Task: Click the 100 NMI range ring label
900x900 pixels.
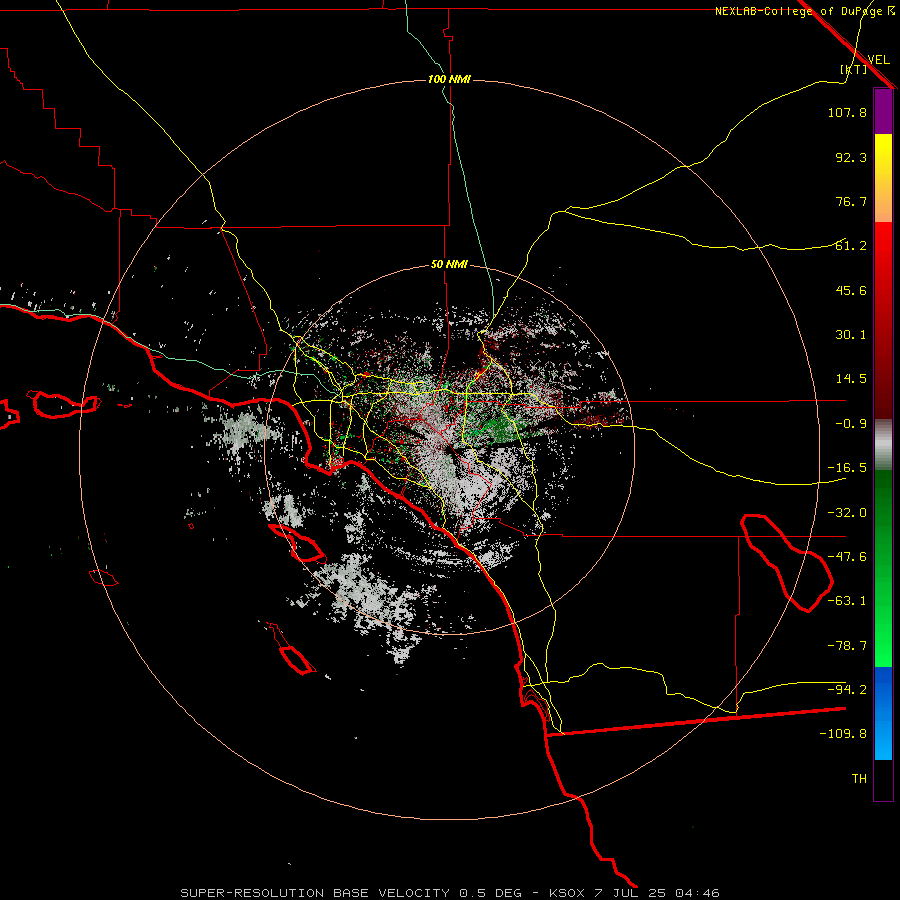Action: point(449,79)
